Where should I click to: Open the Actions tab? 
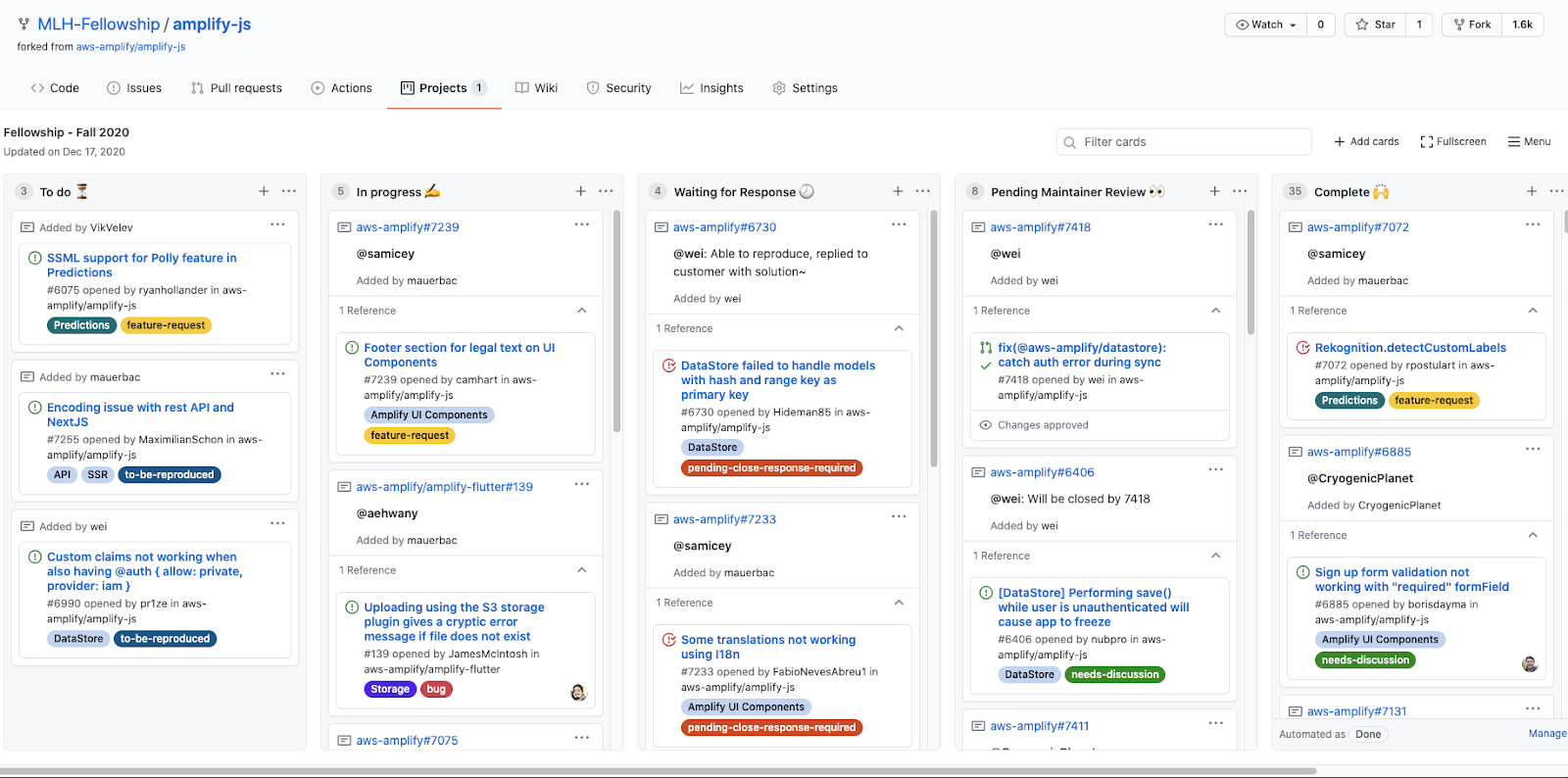point(342,88)
